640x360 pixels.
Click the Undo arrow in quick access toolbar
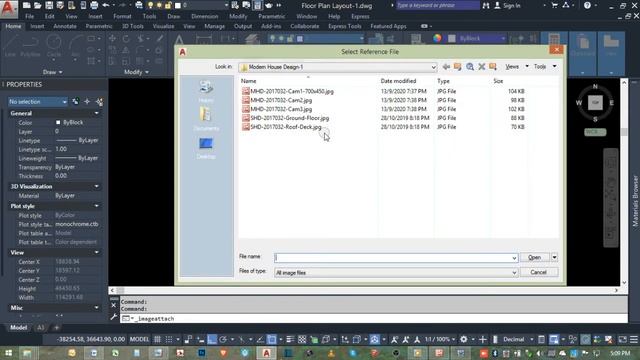(x=106, y=5)
